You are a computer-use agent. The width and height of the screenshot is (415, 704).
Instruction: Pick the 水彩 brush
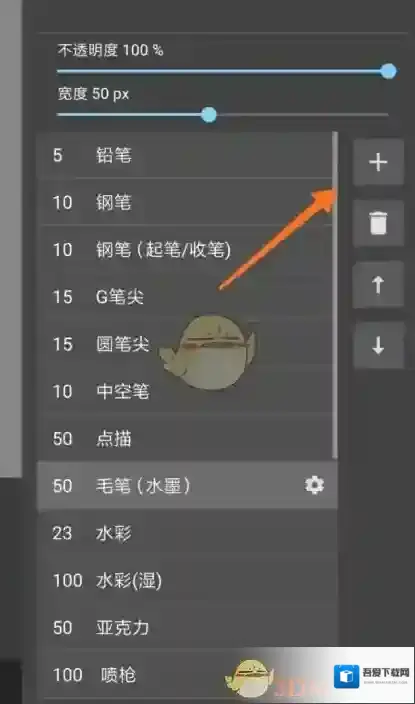click(186, 533)
